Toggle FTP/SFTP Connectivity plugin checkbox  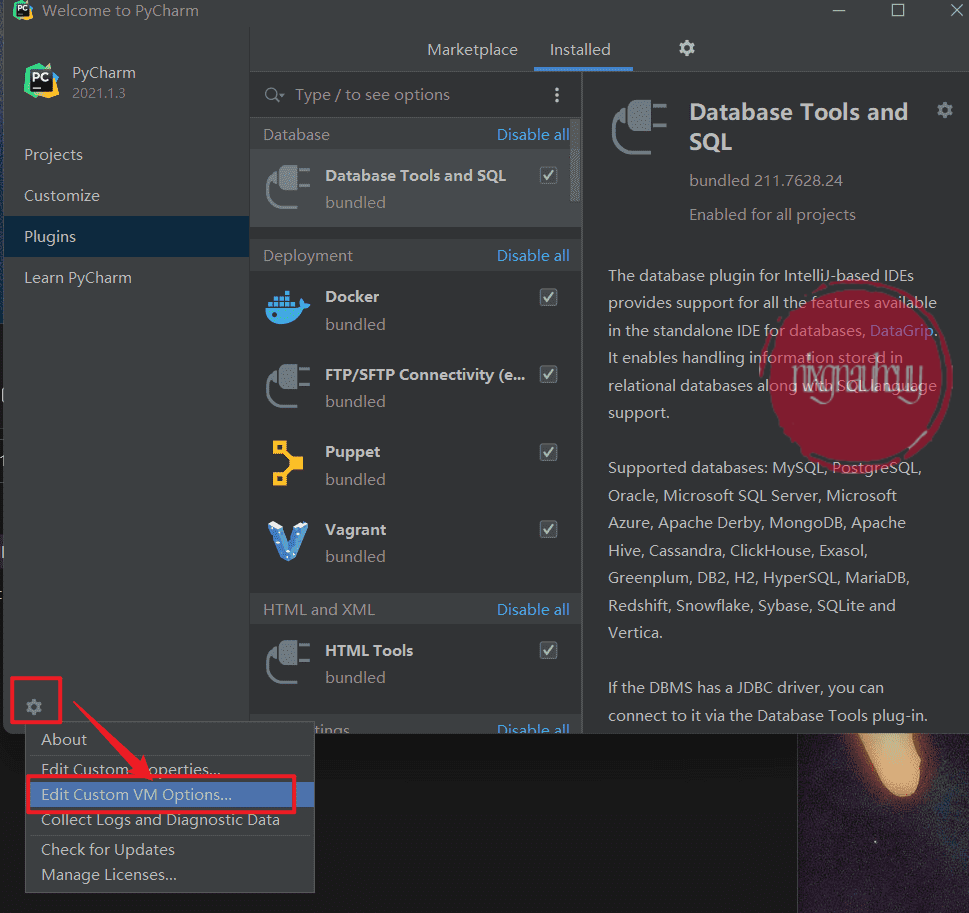[548, 375]
